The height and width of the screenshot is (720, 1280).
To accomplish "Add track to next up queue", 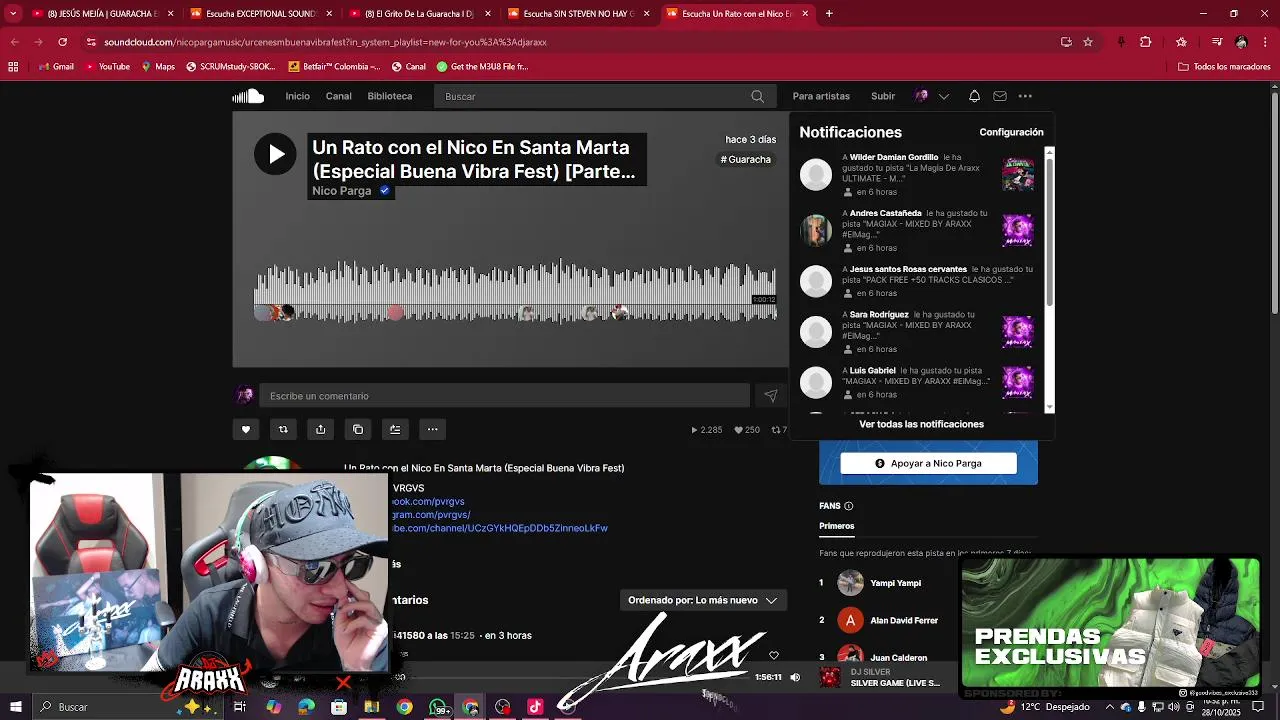I will point(395,429).
